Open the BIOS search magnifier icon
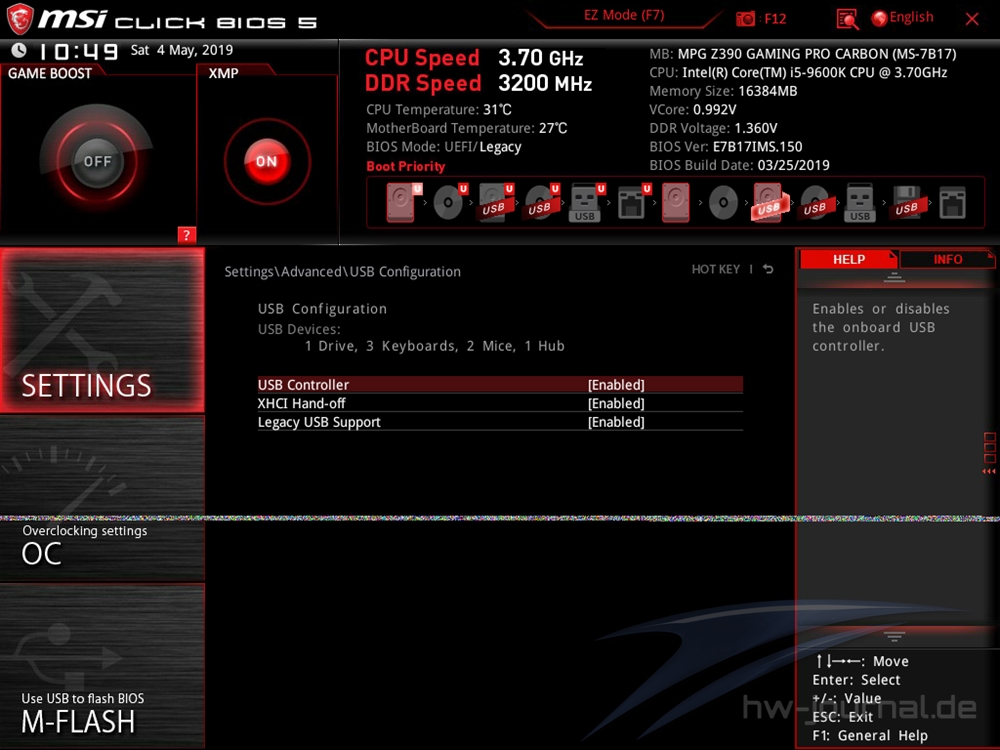Image resolution: width=1000 pixels, height=750 pixels. coord(847,19)
